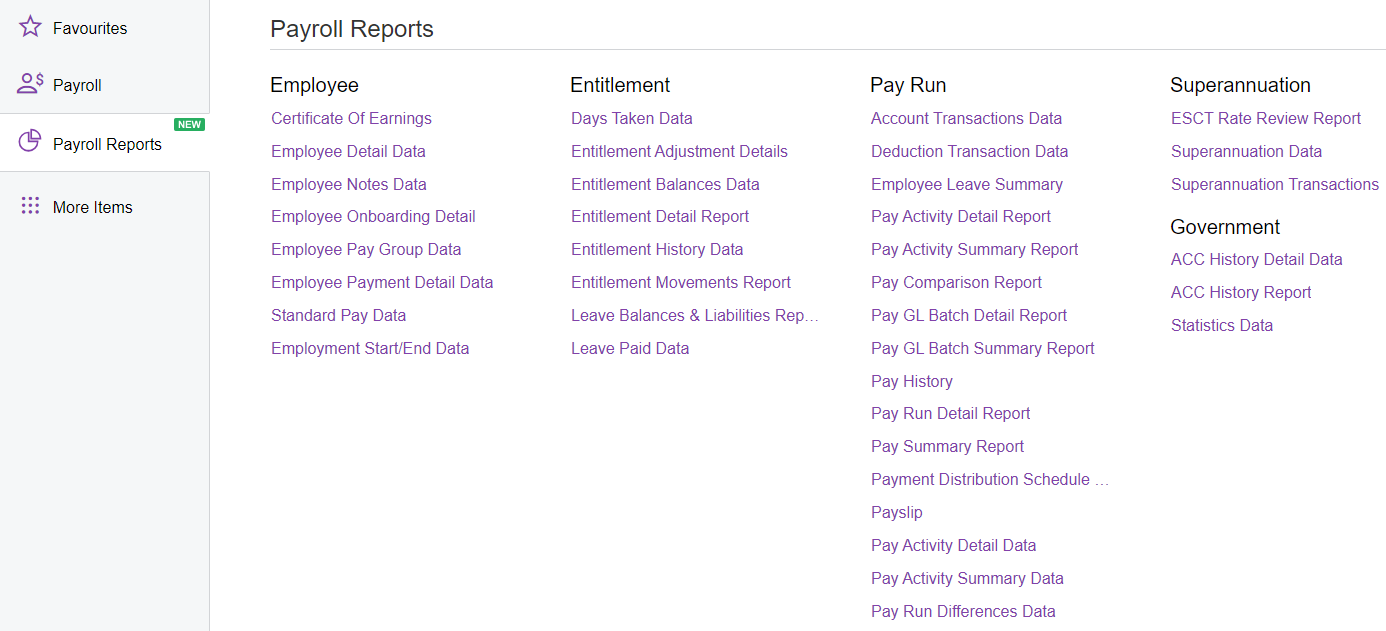View the Leave Paid Data report
The width and height of the screenshot is (1386, 631).
click(x=630, y=348)
